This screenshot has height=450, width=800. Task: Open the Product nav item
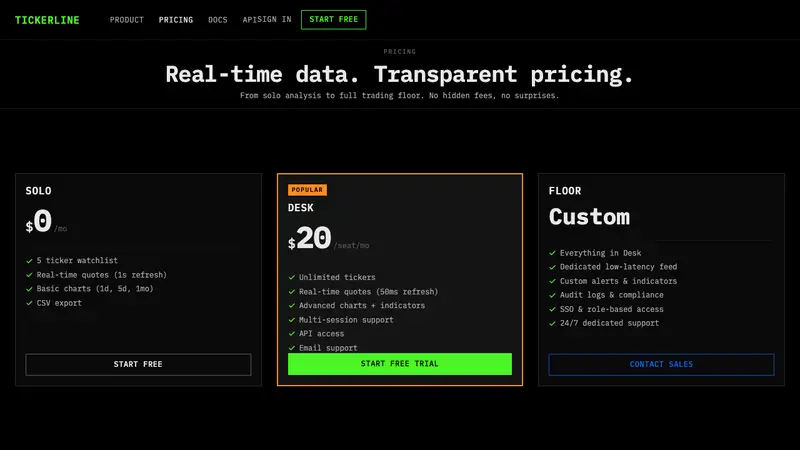click(x=127, y=20)
